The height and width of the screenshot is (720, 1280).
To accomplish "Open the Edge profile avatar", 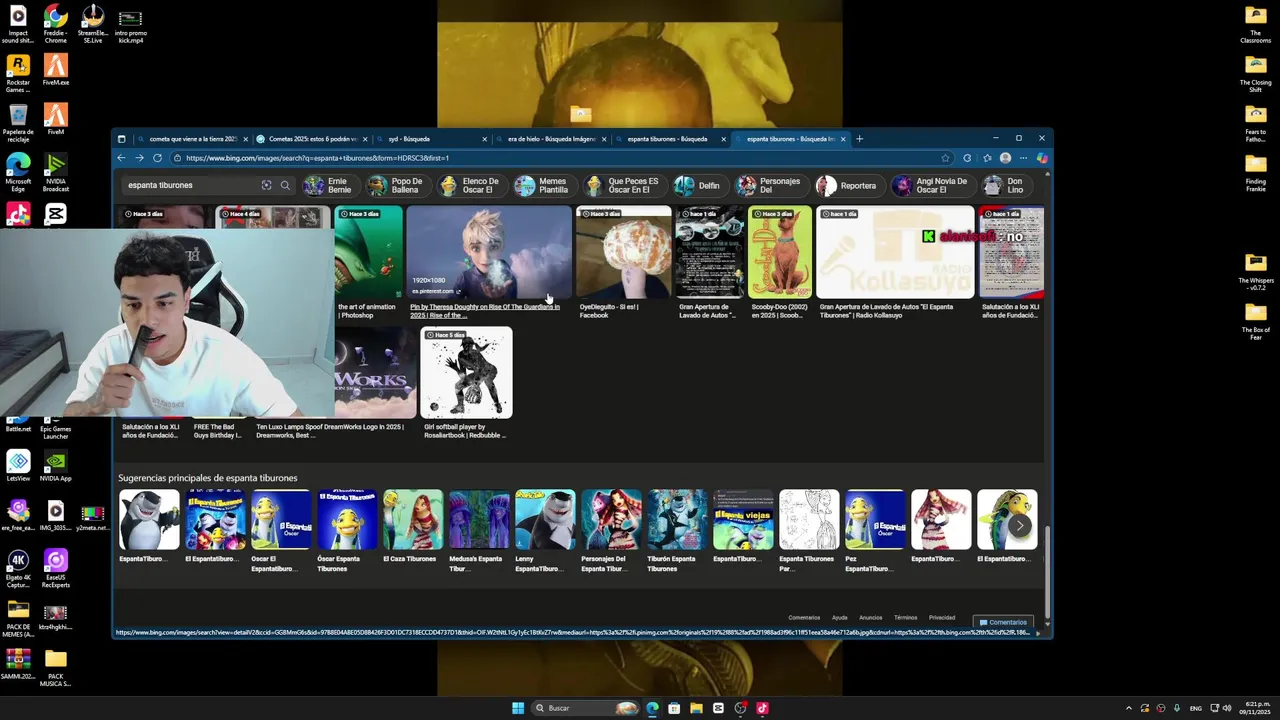I will coord(1005,158).
